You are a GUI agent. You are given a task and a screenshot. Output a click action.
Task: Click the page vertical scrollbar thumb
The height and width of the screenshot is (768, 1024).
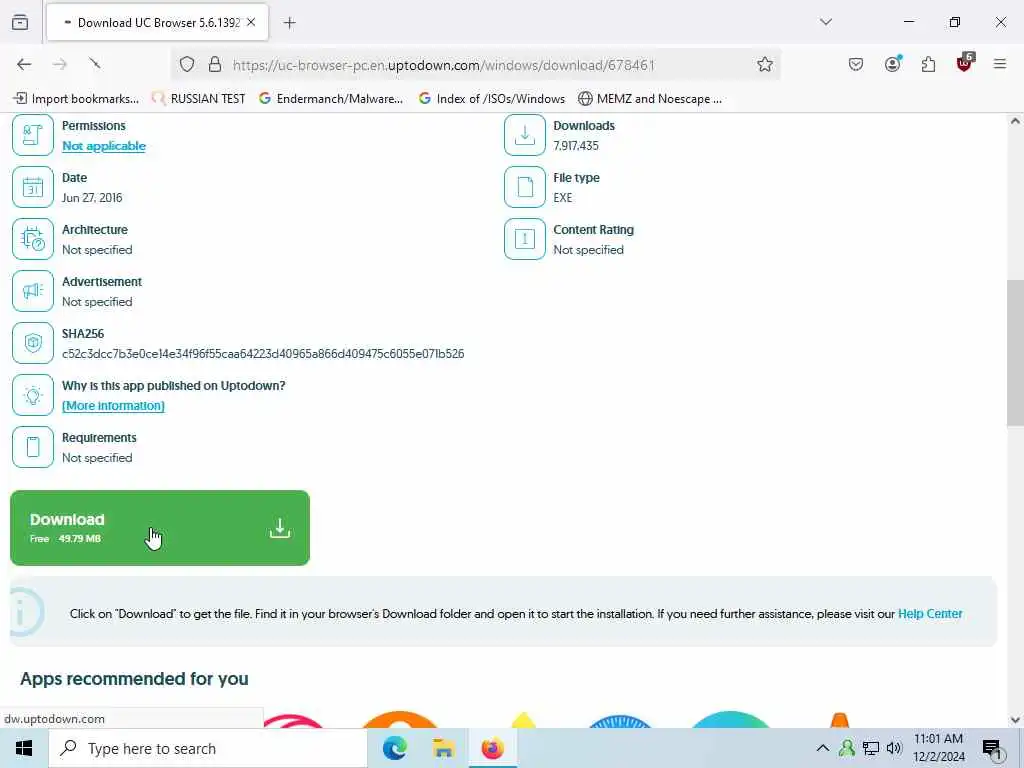[x=1015, y=353]
